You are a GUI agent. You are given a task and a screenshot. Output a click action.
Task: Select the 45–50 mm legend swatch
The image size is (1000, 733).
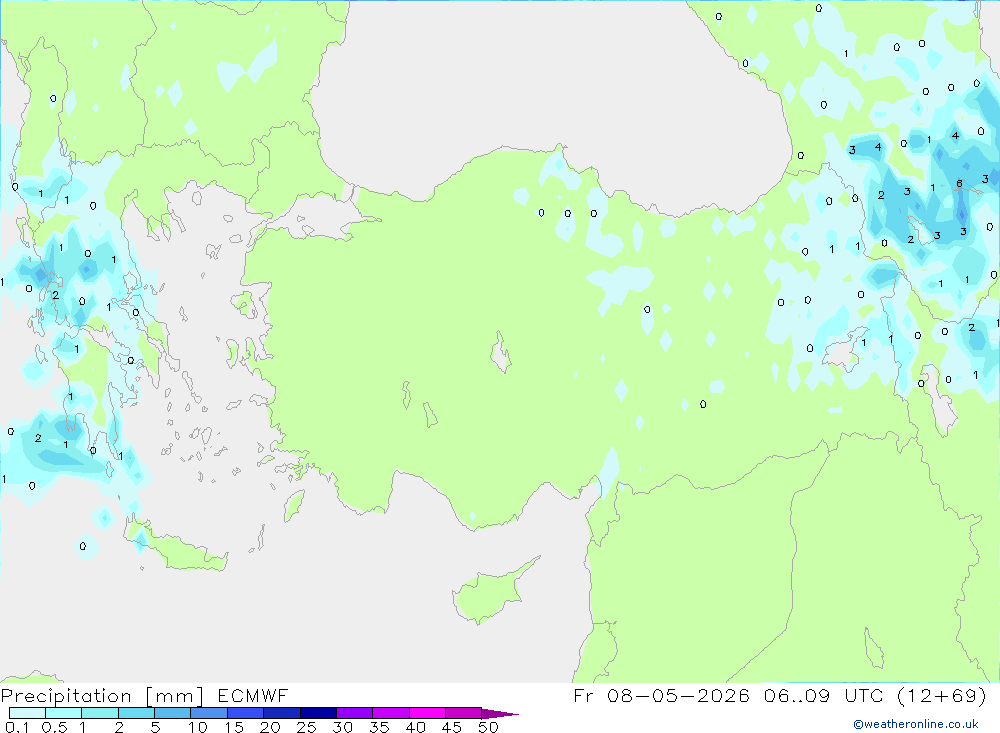(463, 713)
